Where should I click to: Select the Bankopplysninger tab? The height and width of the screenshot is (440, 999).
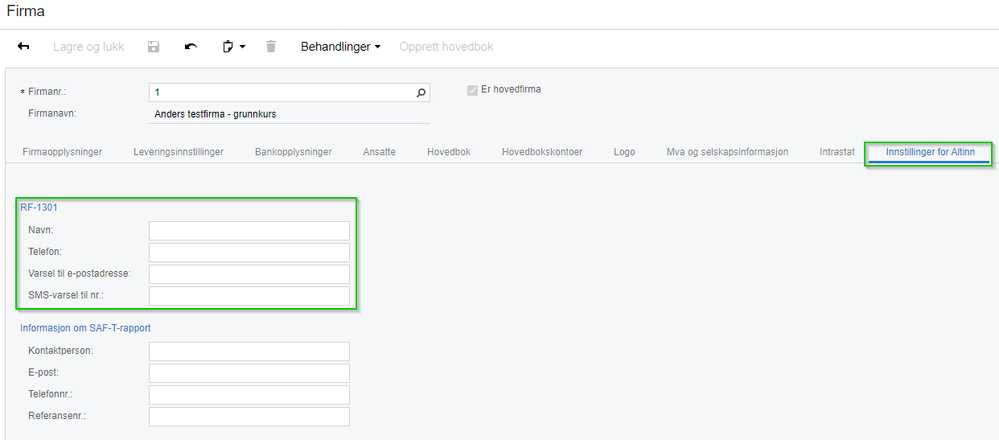pyautogui.click(x=293, y=152)
